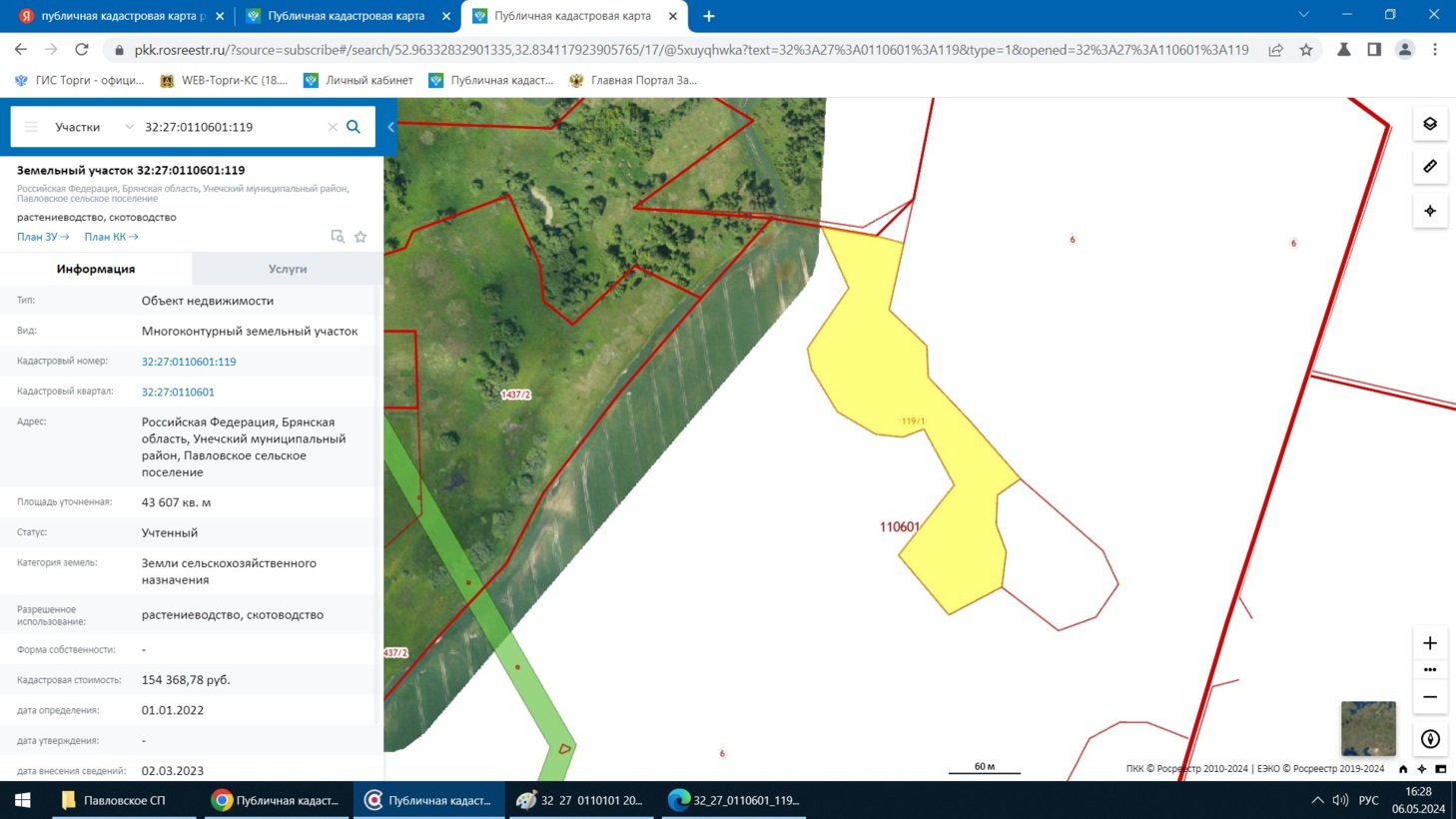Collapse the left information side panel
Screen dimensions: 1456x819
[x=390, y=127]
